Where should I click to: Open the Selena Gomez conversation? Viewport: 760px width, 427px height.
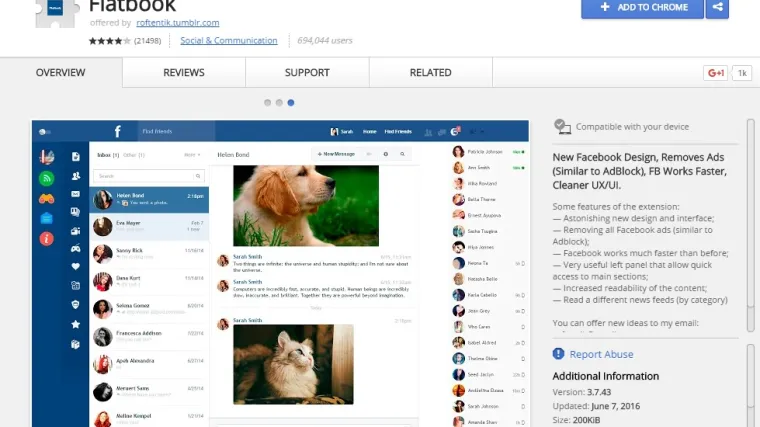149,309
